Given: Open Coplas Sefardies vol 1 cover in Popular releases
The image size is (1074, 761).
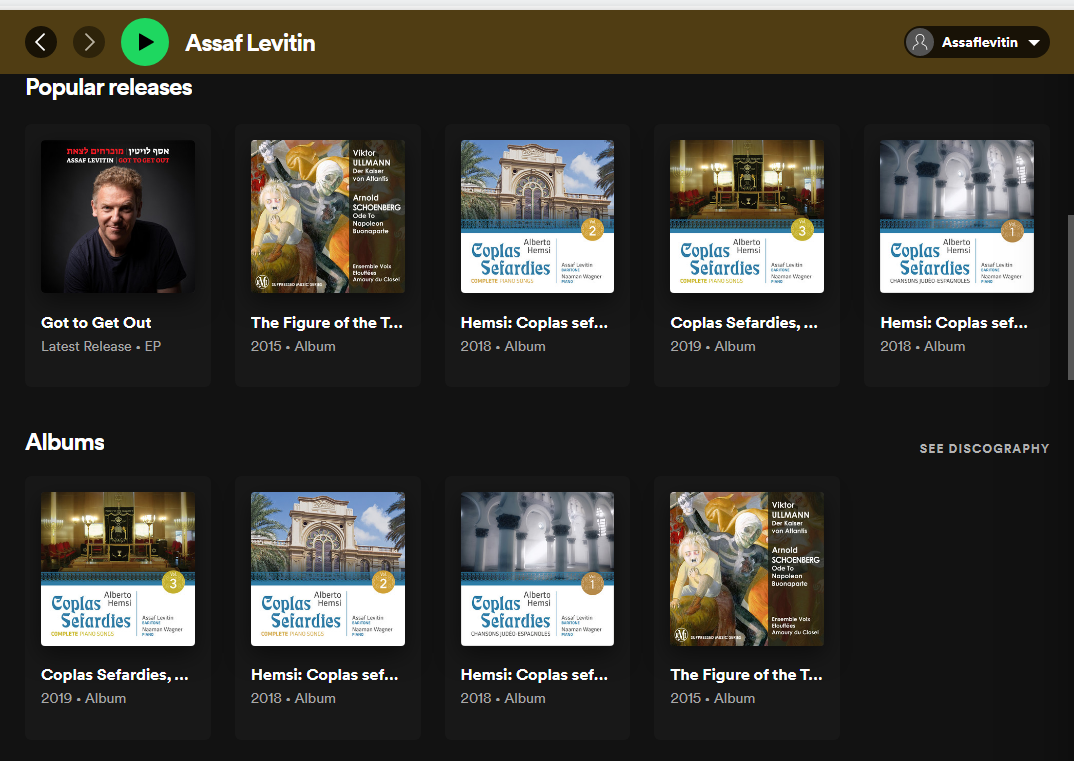Looking at the screenshot, I should 956,216.
